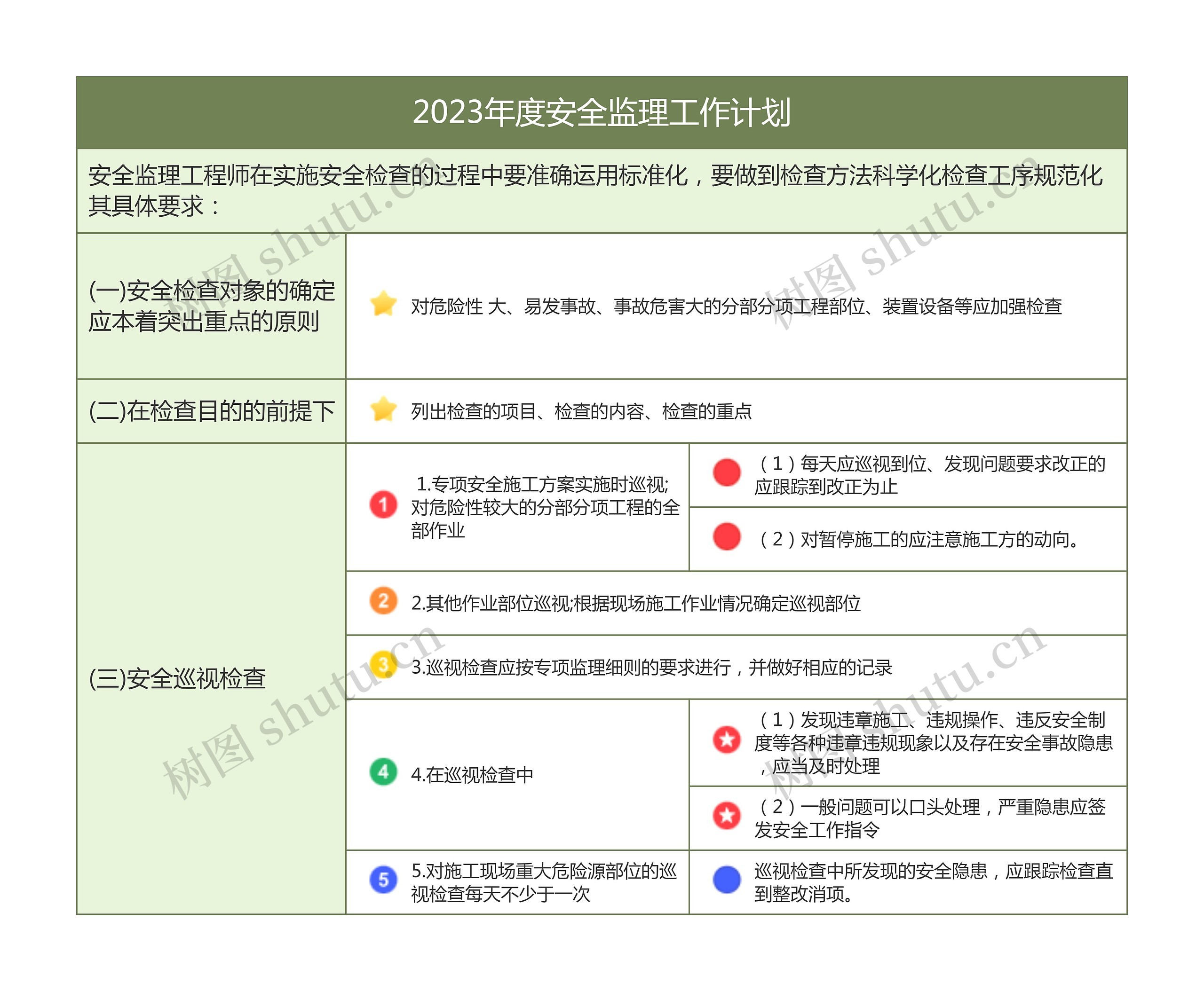
Task: Click red star circle beside 一般问题可以口头处理
Action: [x=727, y=815]
